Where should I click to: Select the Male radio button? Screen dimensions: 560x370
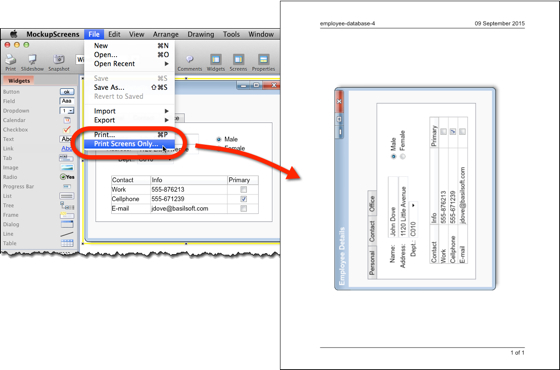219,139
